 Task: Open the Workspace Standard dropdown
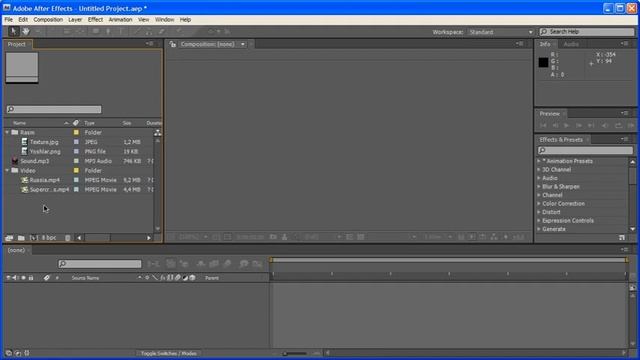click(x=501, y=32)
